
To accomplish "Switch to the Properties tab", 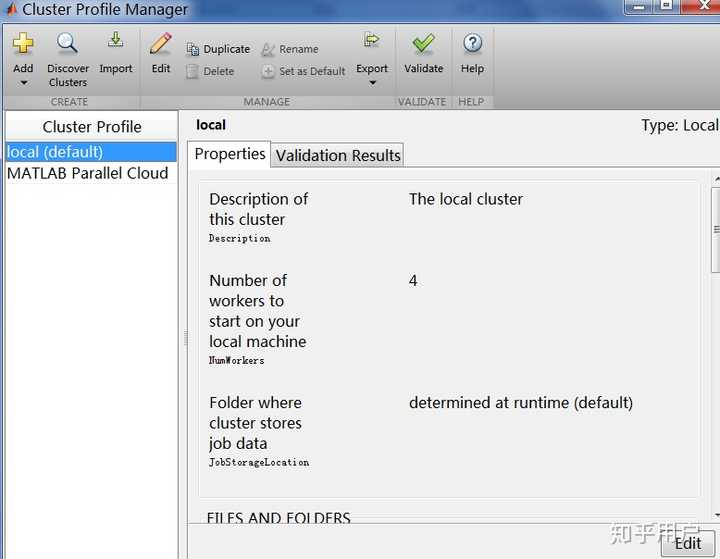I will coord(230,154).
